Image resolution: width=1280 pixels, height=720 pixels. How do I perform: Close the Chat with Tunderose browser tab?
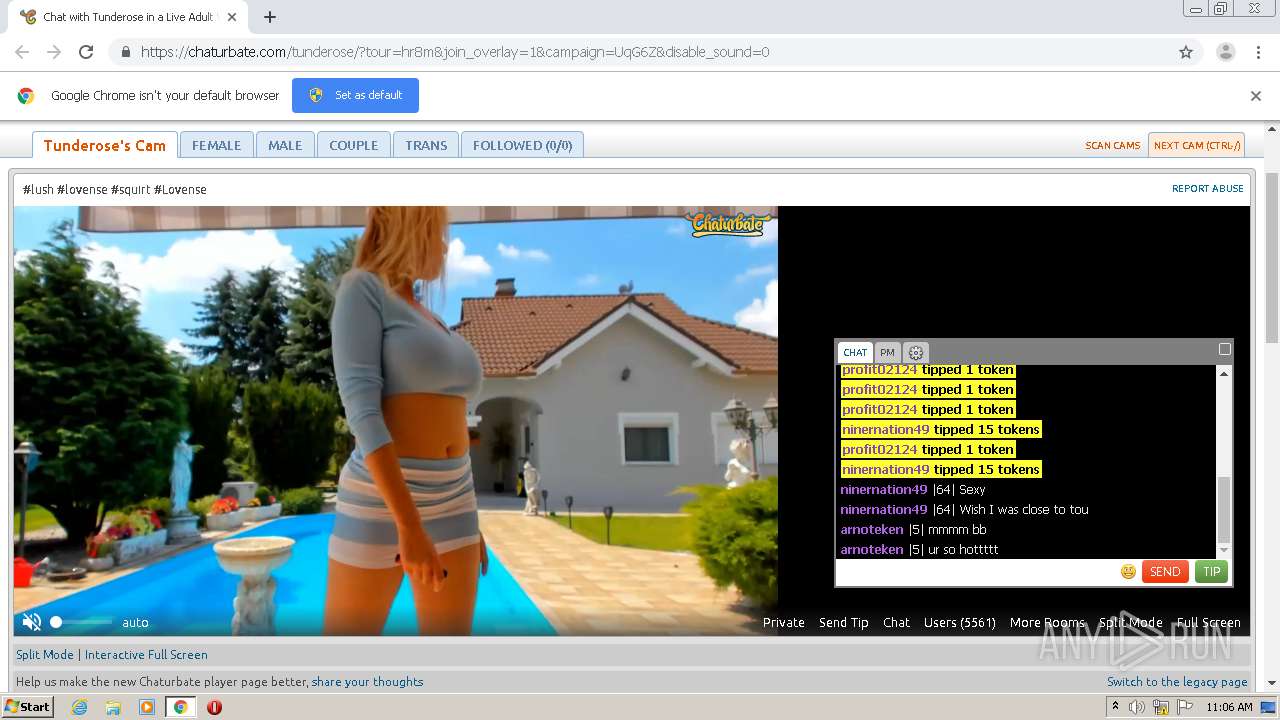(x=233, y=17)
